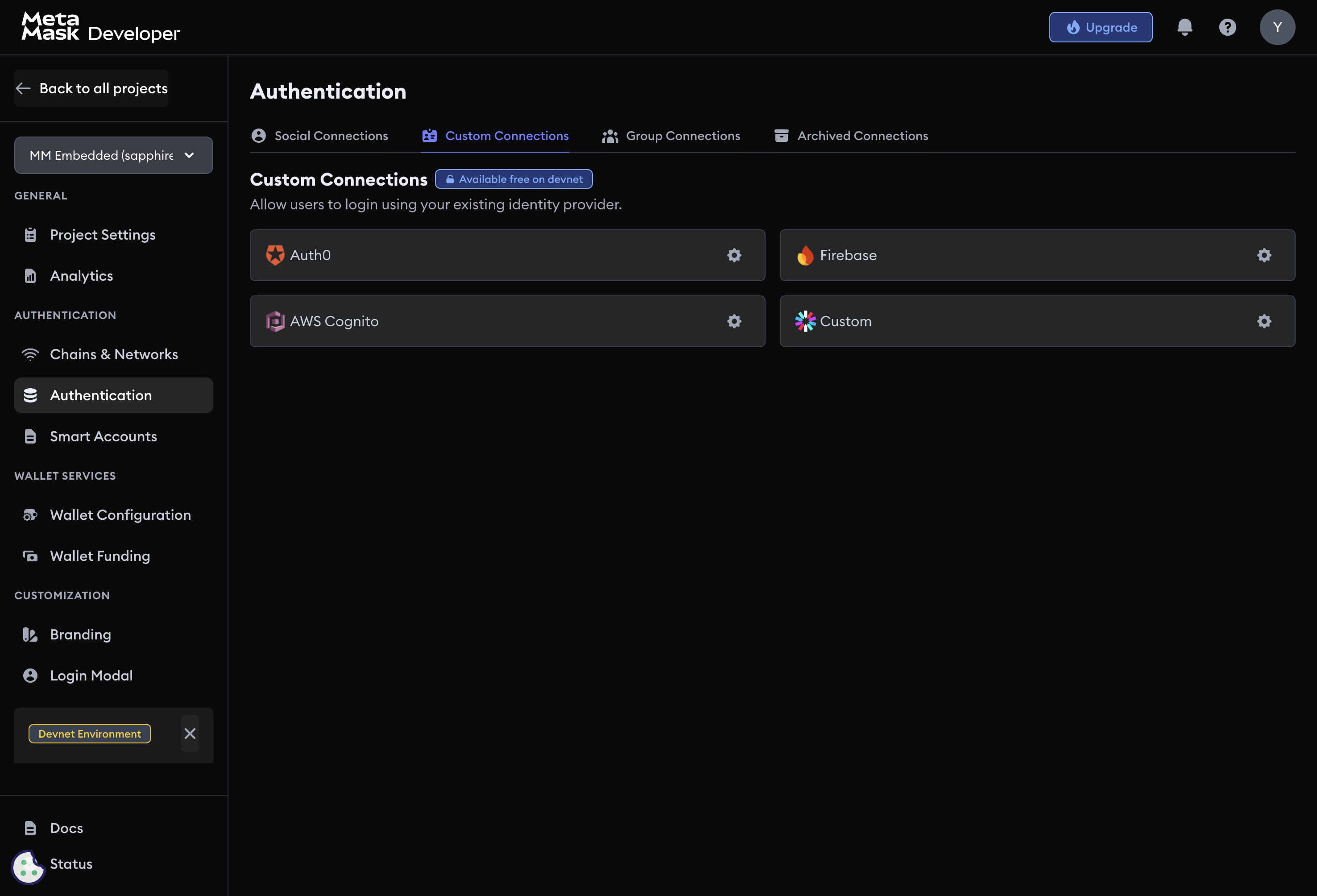
Task: Switch to Social Connections tab
Action: point(319,136)
